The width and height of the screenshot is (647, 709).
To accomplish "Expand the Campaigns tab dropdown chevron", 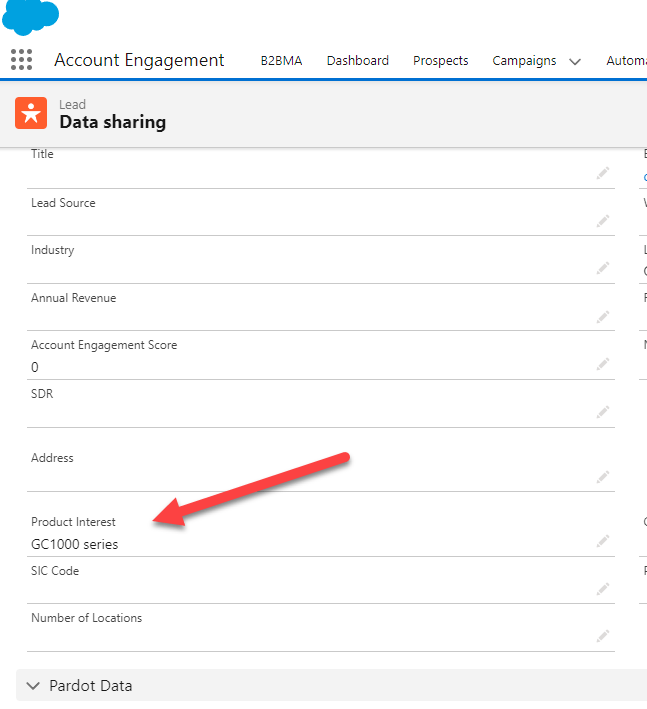I will pos(575,61).
